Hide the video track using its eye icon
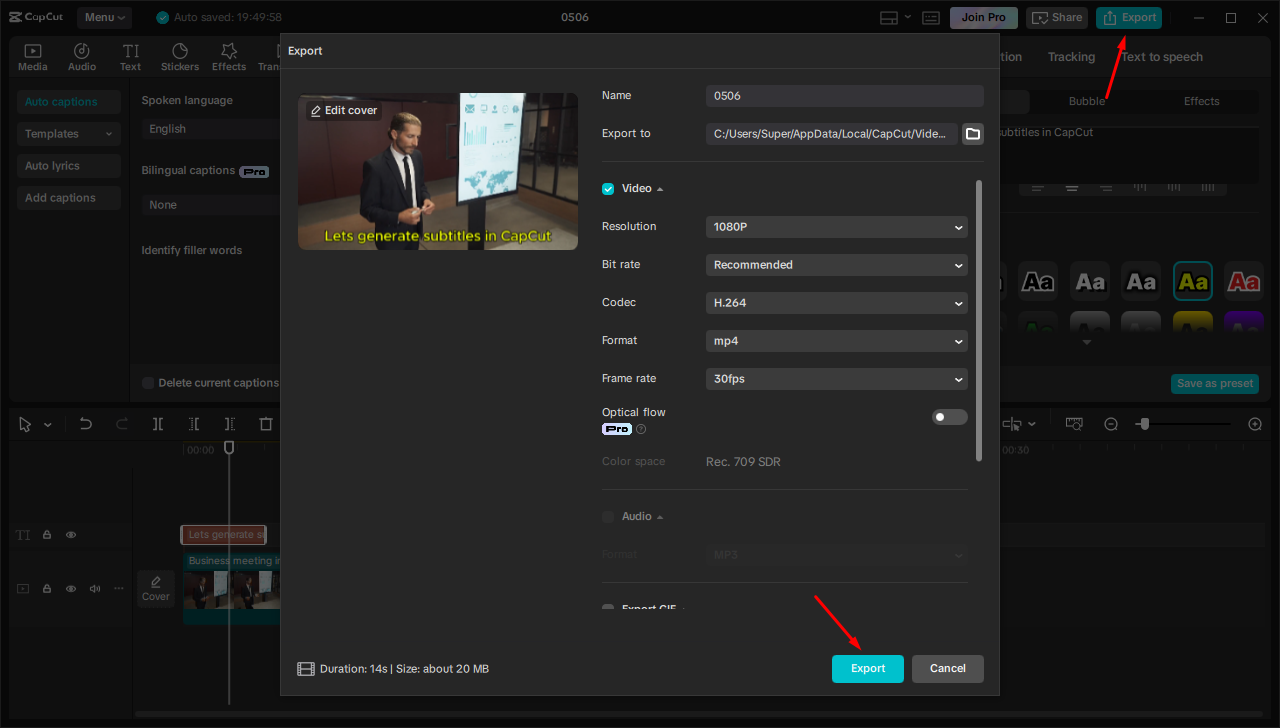Viewport: 1280px width, 728px height. click(70, 588)
